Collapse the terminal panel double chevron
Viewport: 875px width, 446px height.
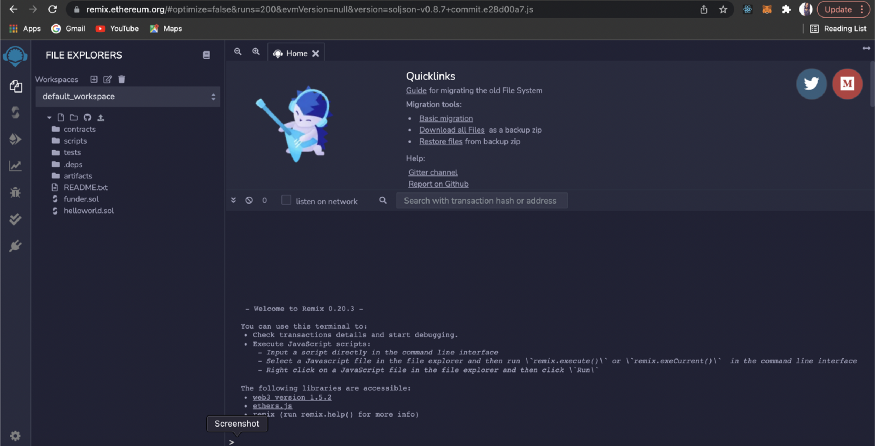(233, 200)
